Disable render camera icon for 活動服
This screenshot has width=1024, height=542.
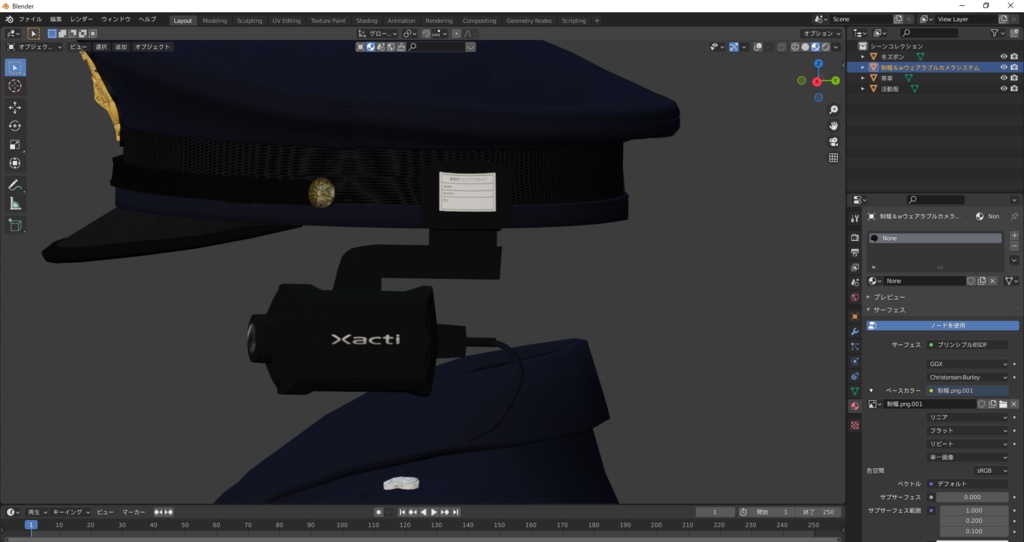pos(1014,88)
